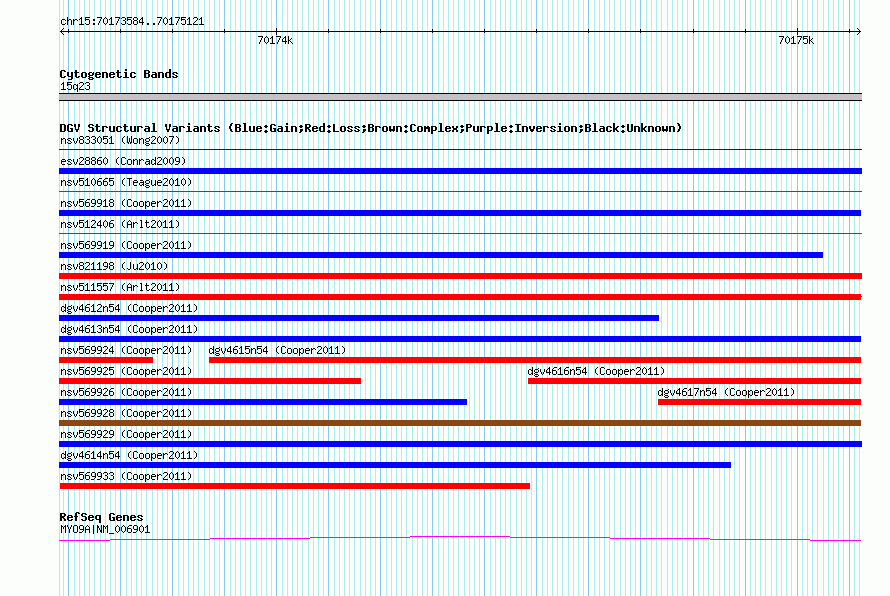Open variant nsv569928 (Cooper2011) label

(126, 413)
